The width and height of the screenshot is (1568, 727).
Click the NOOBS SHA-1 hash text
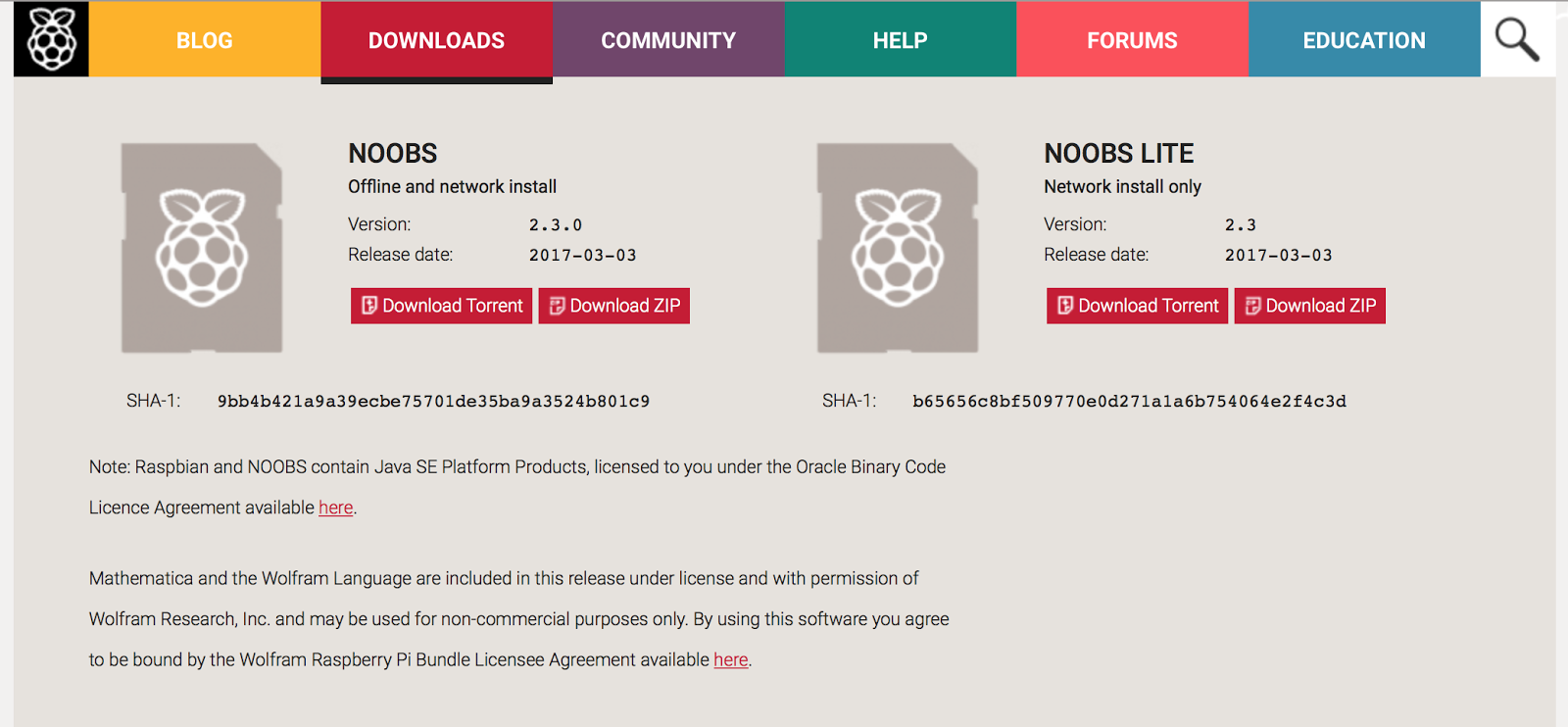pos(433,401)
